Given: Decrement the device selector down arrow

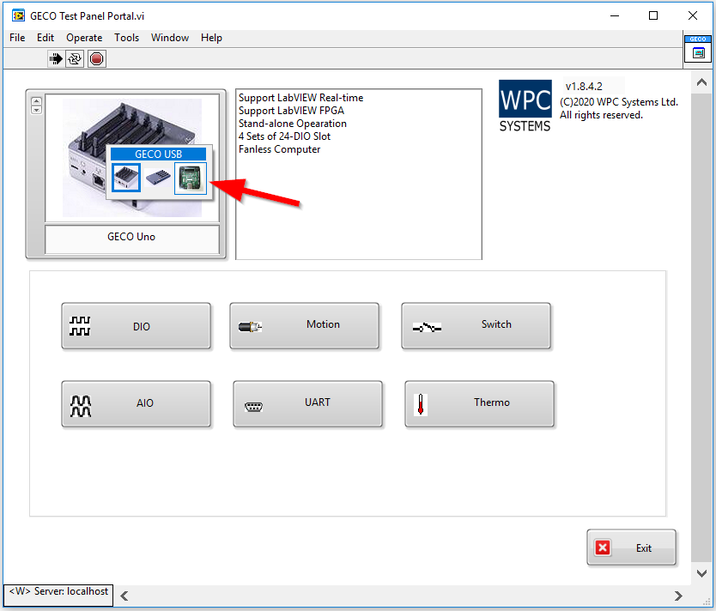Looking at the screenshot, I should [37, 109].
